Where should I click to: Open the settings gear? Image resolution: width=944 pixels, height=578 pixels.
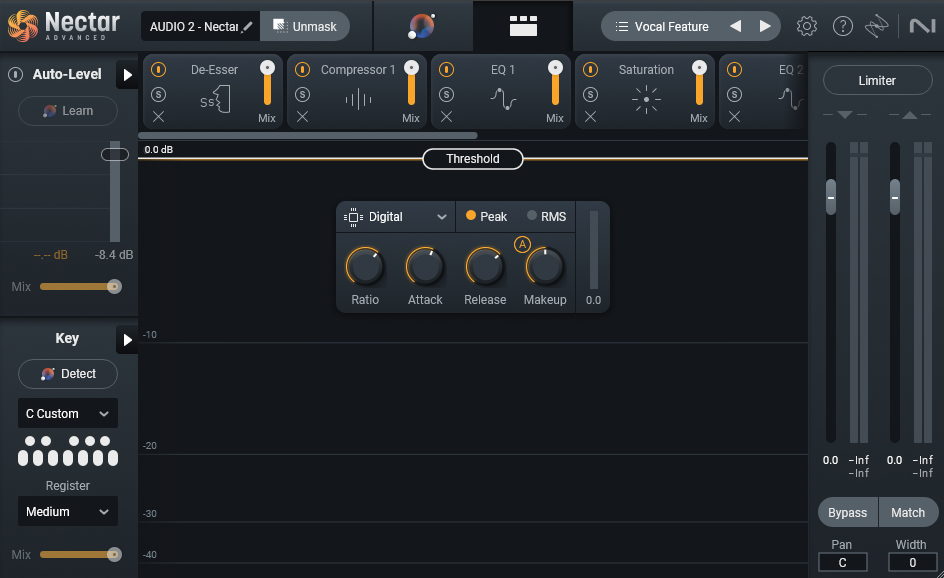[x=807, y=26]
